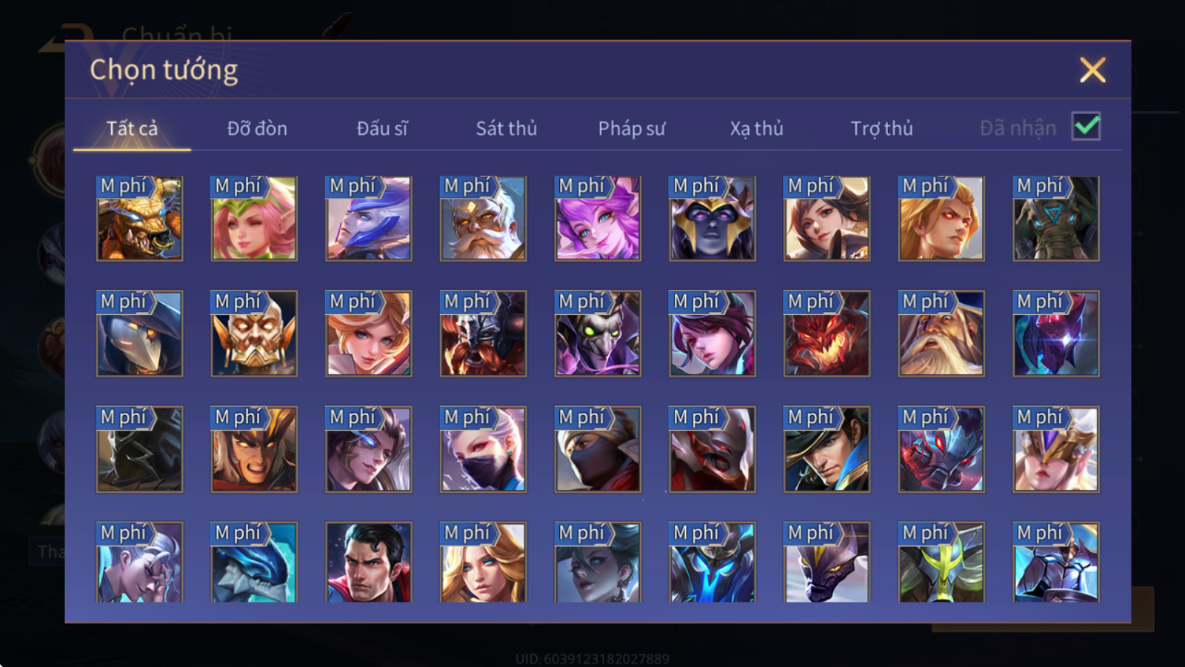Switch to the Đỡ đòn tab
1185x667 pixels.
(257, 128)
